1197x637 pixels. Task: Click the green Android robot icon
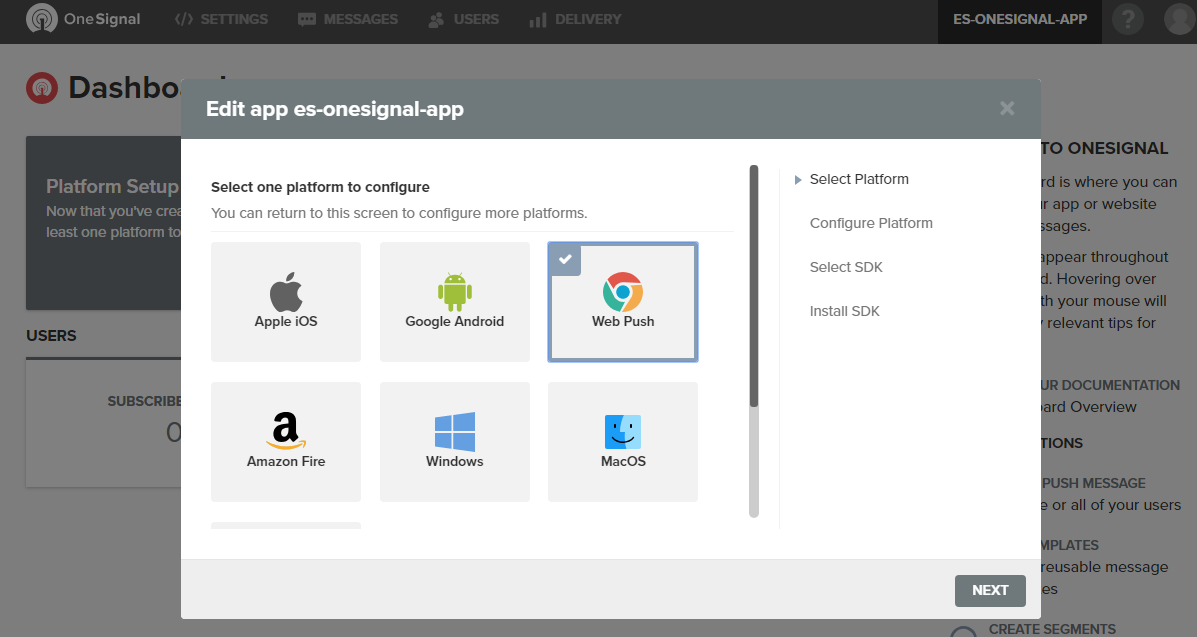tap(455, 292)
